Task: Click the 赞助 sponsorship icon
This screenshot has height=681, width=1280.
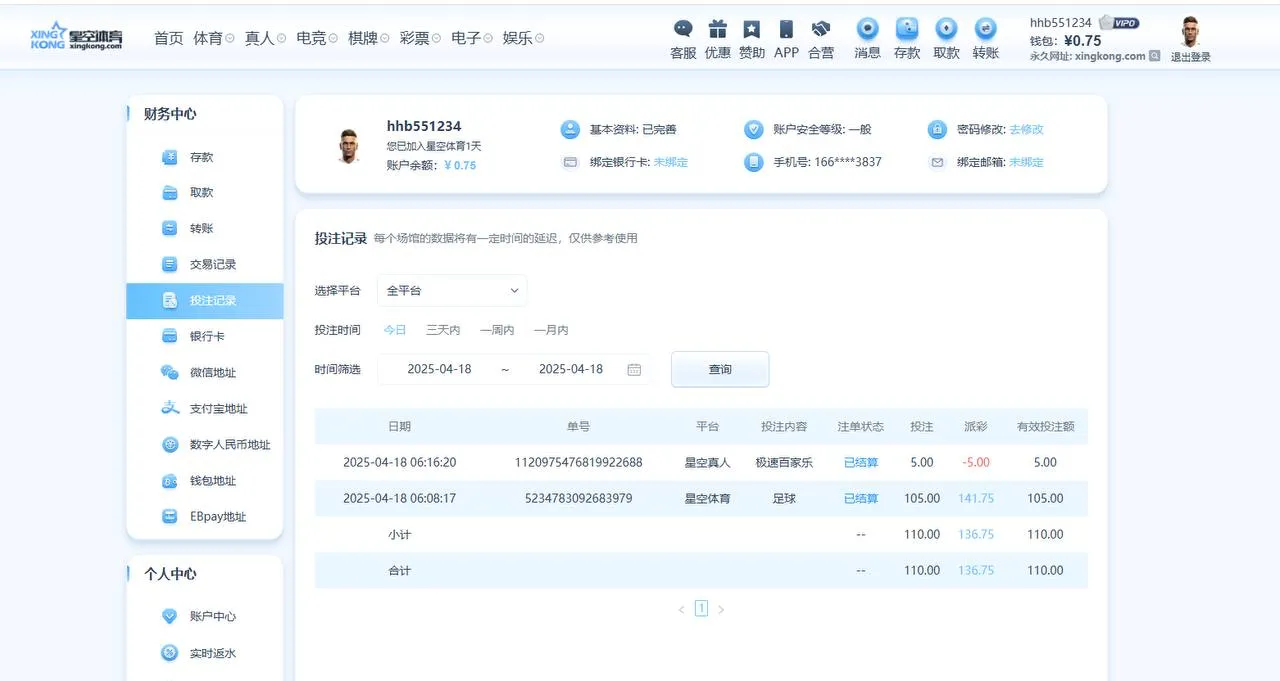Action: pyautogui.click(x=751, y=40)
